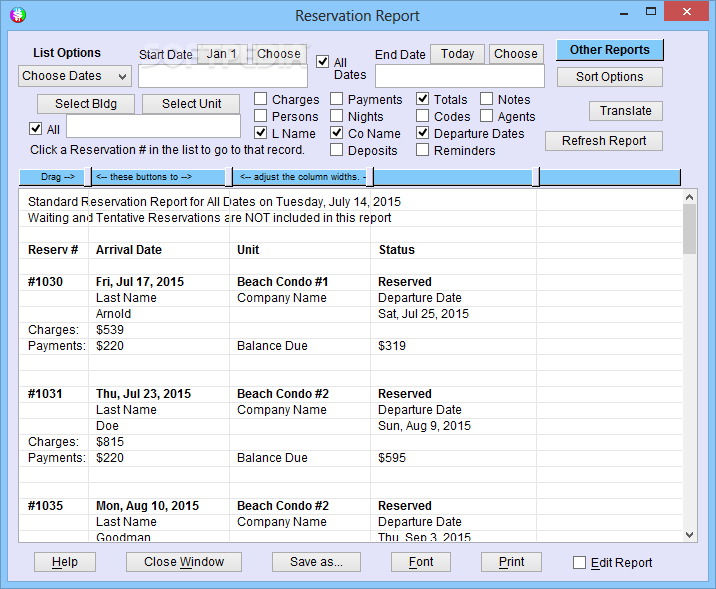The height and width of the screenshot is (589, 716).
Task: Open reservation #1030 record
Action: 45,282
